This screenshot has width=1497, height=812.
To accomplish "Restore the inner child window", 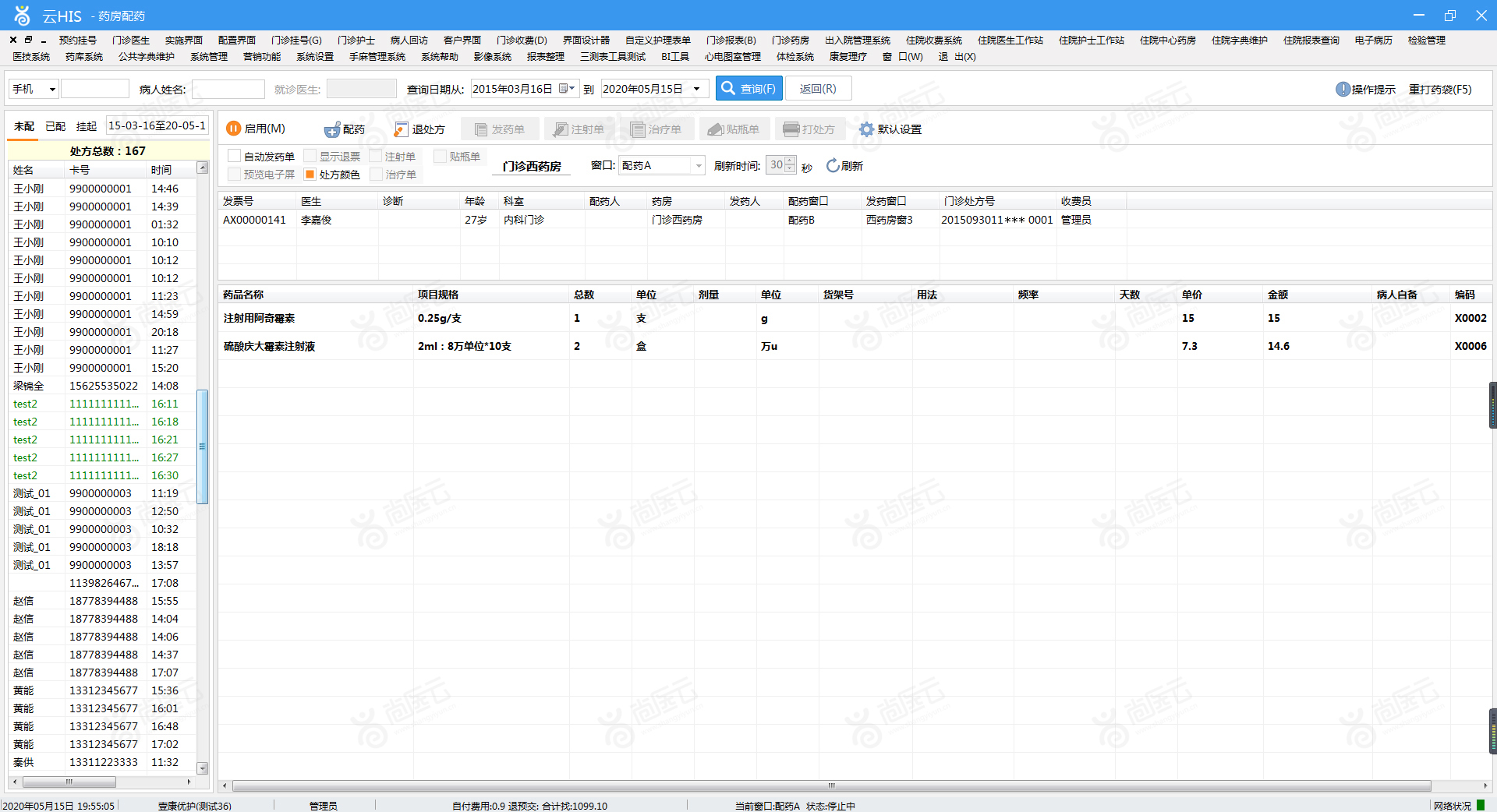I will point(28,40).
